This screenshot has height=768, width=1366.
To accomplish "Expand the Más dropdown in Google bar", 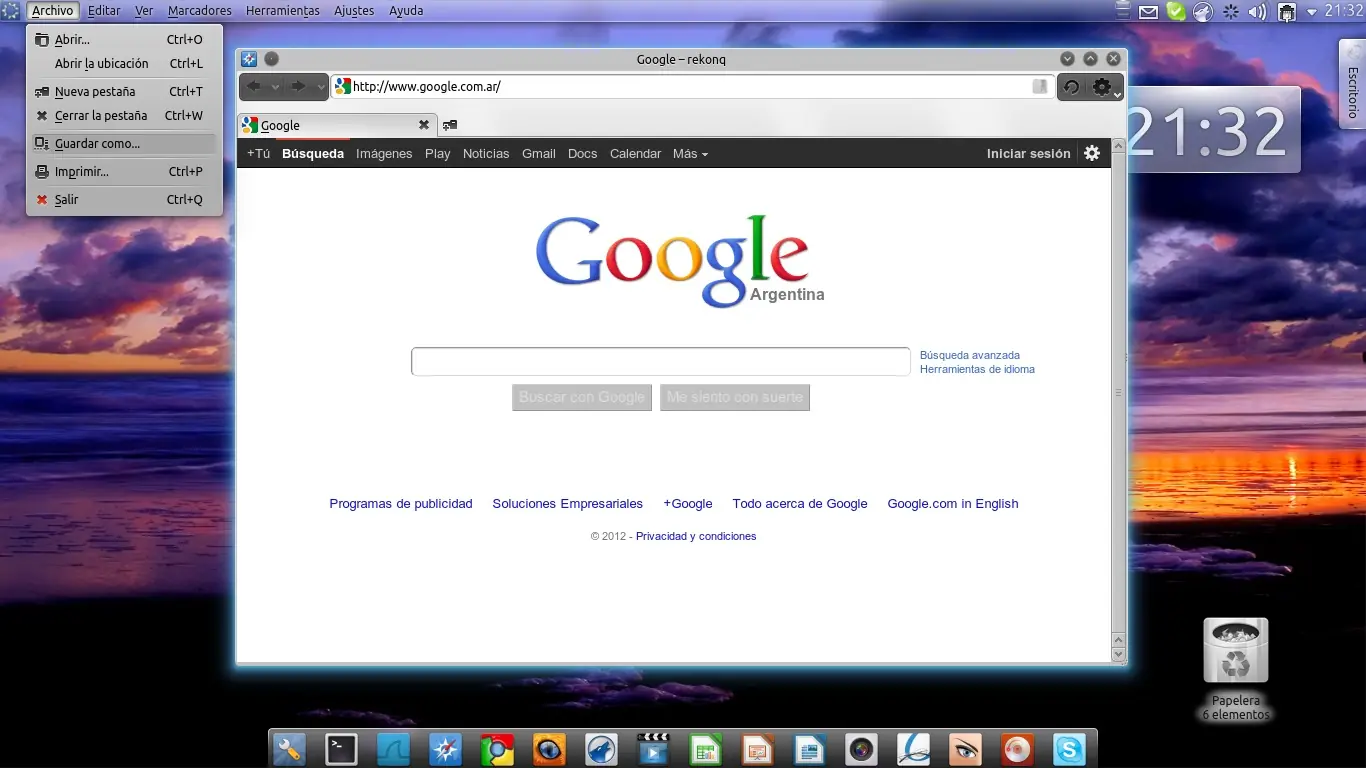I will click(690, 154).
